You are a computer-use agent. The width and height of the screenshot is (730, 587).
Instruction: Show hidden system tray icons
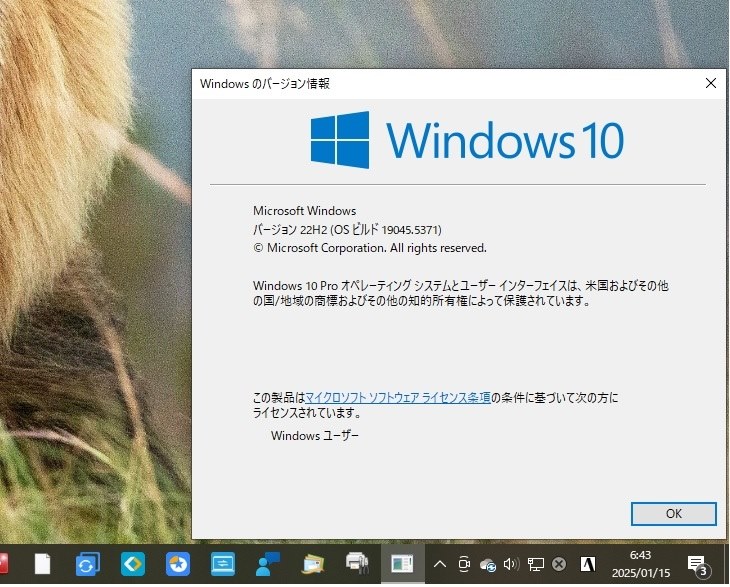click(x=439, y=565)
